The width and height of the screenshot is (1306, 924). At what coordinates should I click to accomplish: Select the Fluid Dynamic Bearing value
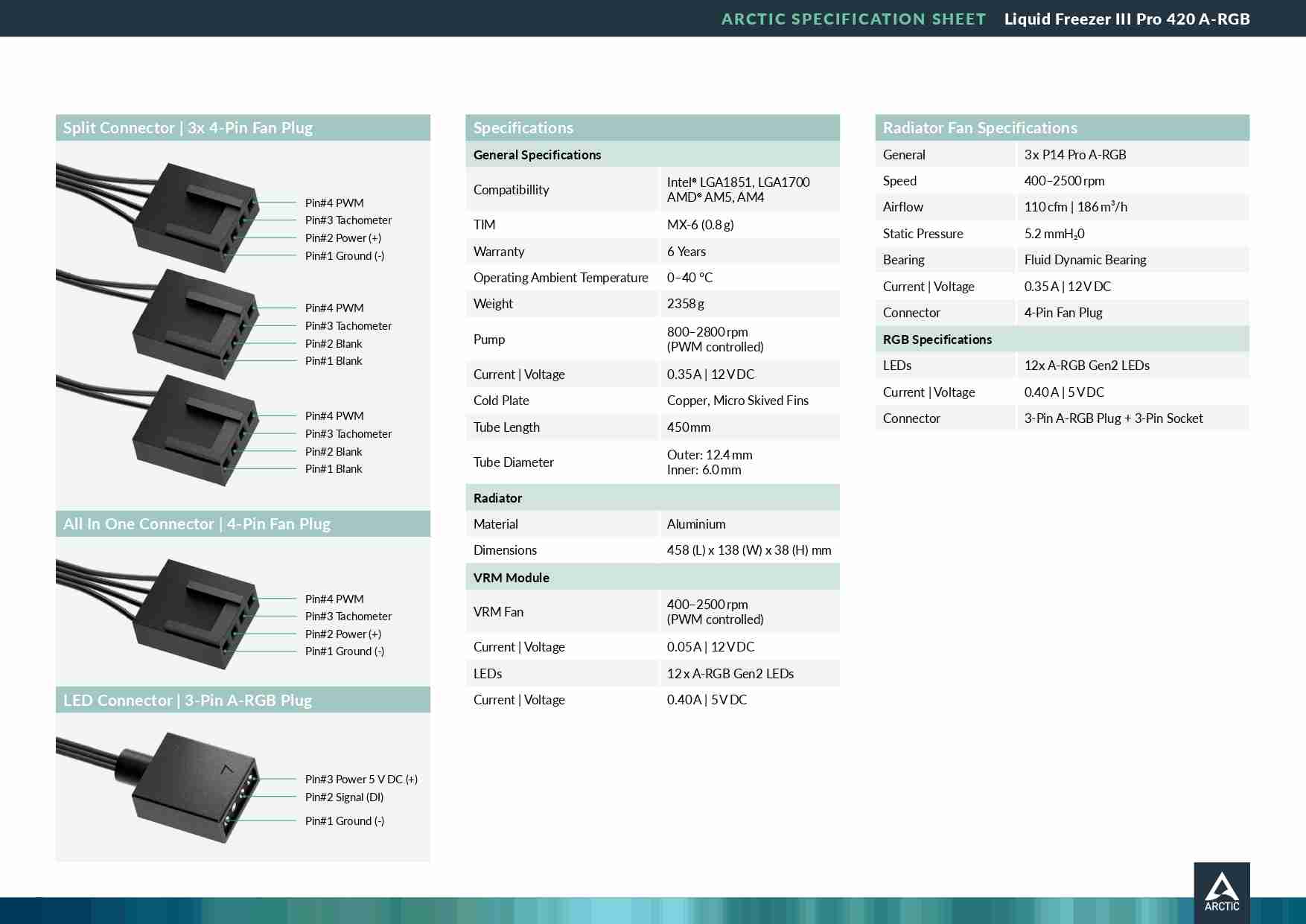pos(1085,260)
